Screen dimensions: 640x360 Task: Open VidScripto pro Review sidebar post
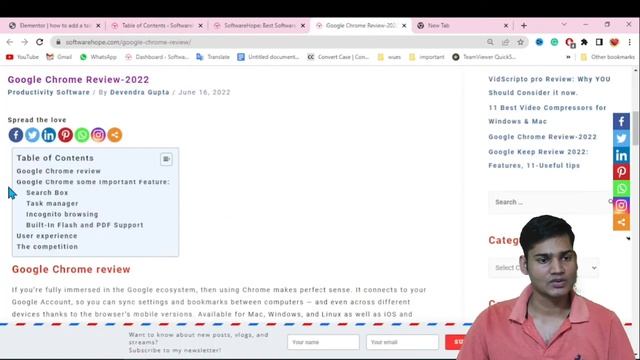pos(549,86)
